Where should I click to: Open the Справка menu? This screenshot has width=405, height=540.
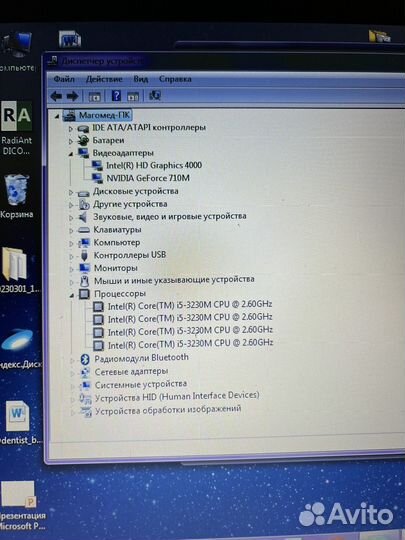point(175,79)
